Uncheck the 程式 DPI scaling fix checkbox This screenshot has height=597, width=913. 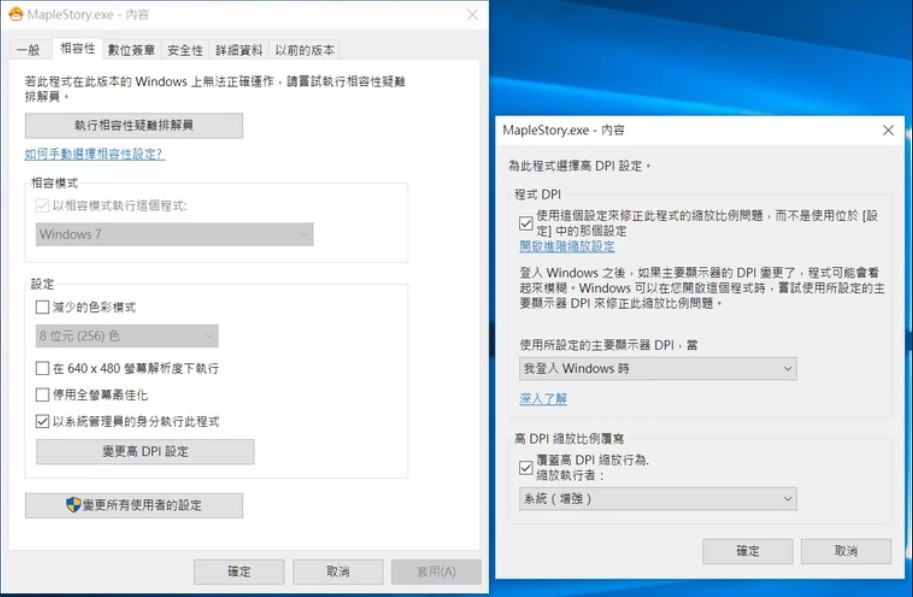coord(526,223)
